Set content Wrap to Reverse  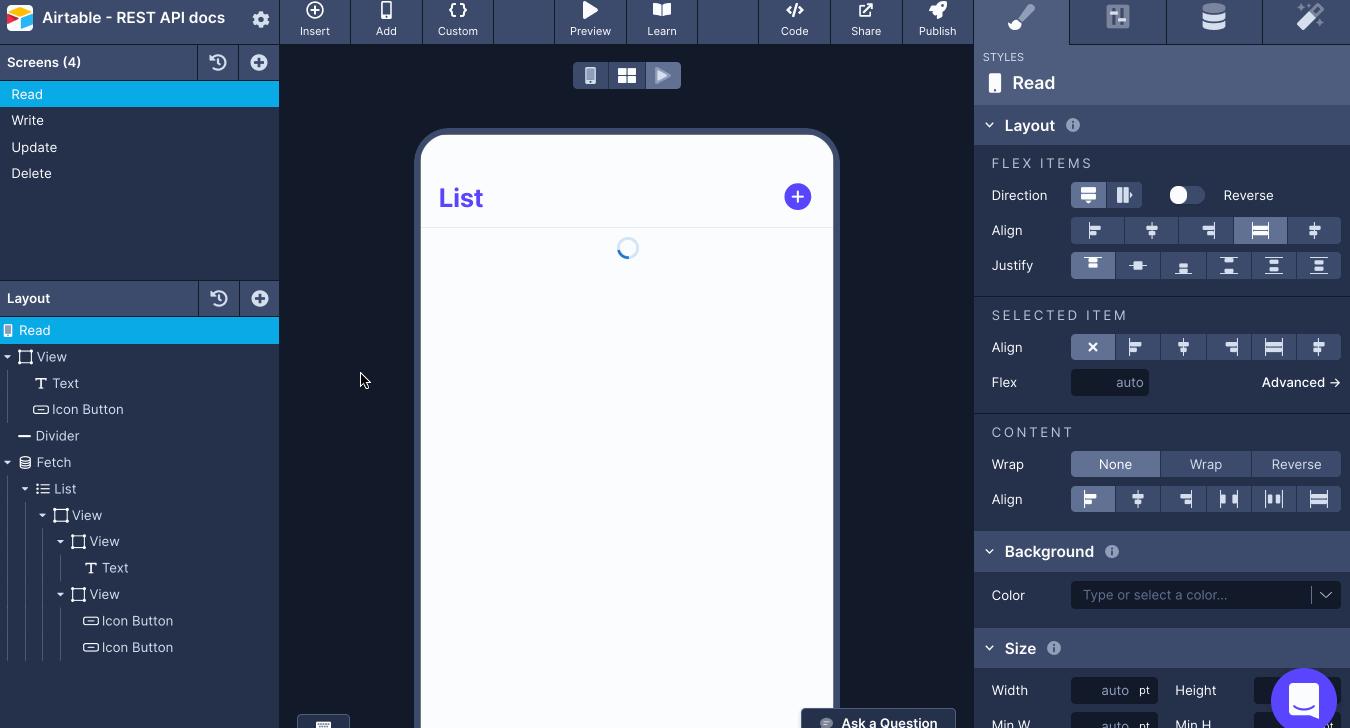[1296, 465]
